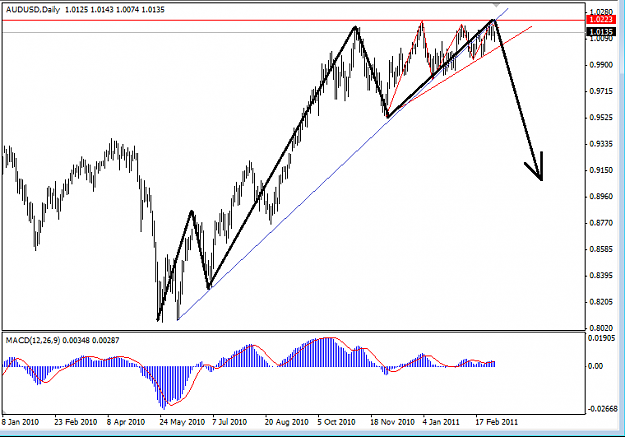Screen dimensions: 625x437
Task: Click the 0.8395 price axis label
Action: (601, 276)
